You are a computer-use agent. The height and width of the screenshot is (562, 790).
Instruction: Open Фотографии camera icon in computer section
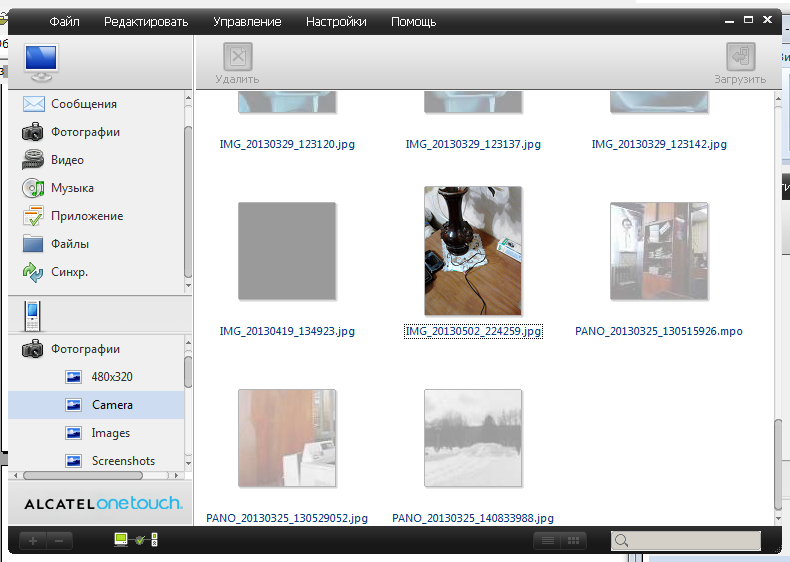click(x=33, y=132)
